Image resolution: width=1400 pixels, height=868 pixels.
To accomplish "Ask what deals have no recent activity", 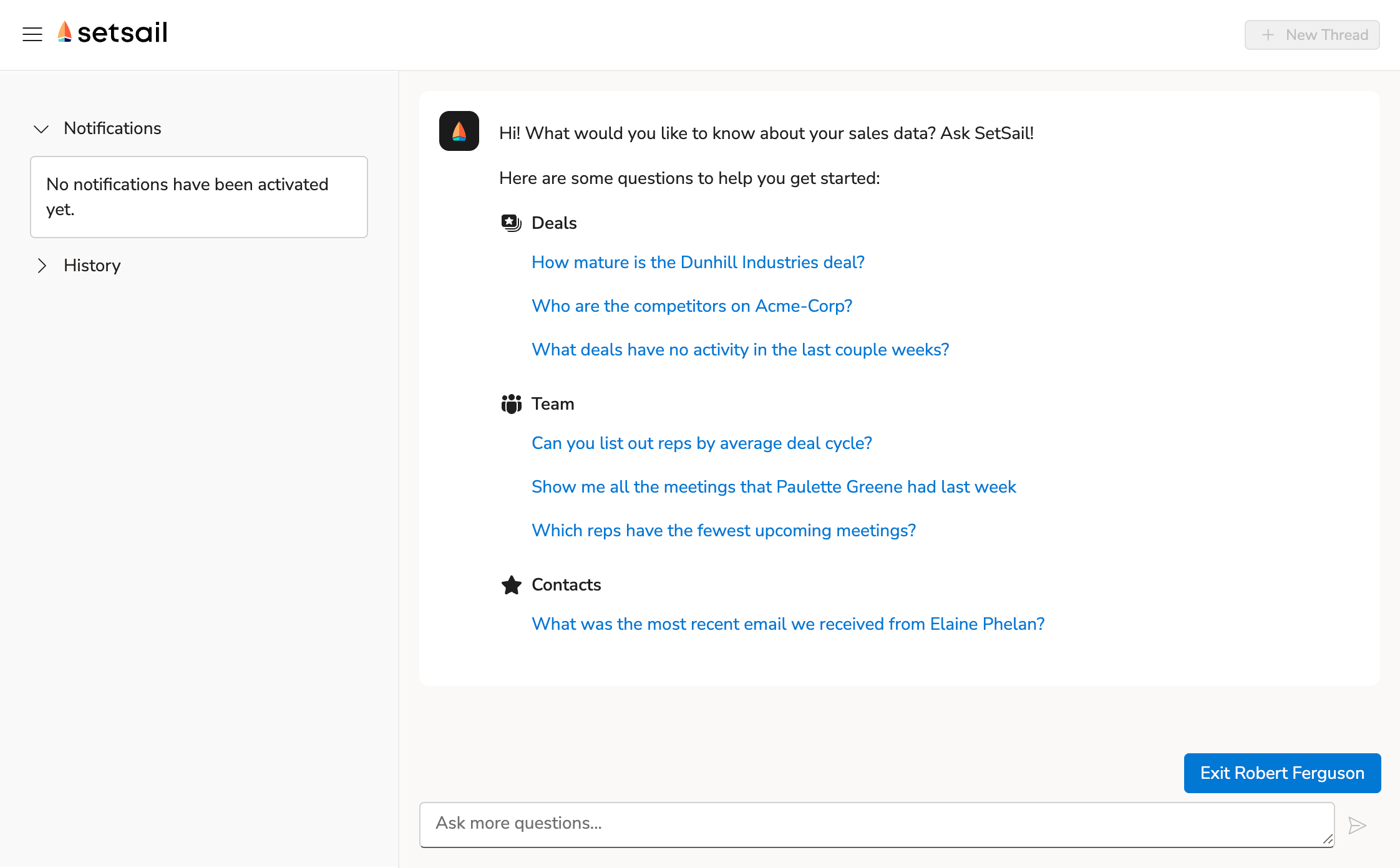I will click(741, 350).
